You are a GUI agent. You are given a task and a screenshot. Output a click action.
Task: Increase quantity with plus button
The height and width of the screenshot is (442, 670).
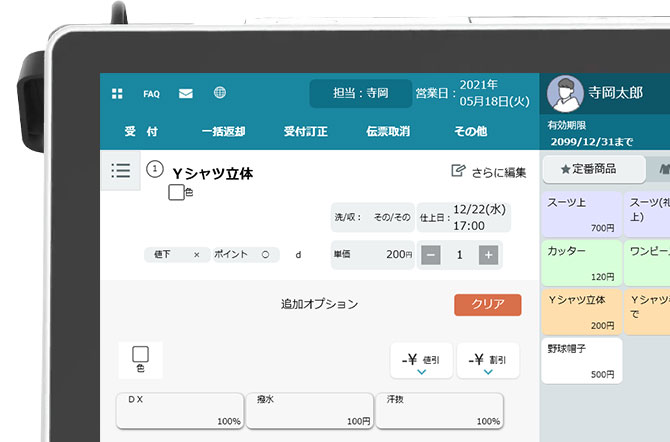point(488,255)
